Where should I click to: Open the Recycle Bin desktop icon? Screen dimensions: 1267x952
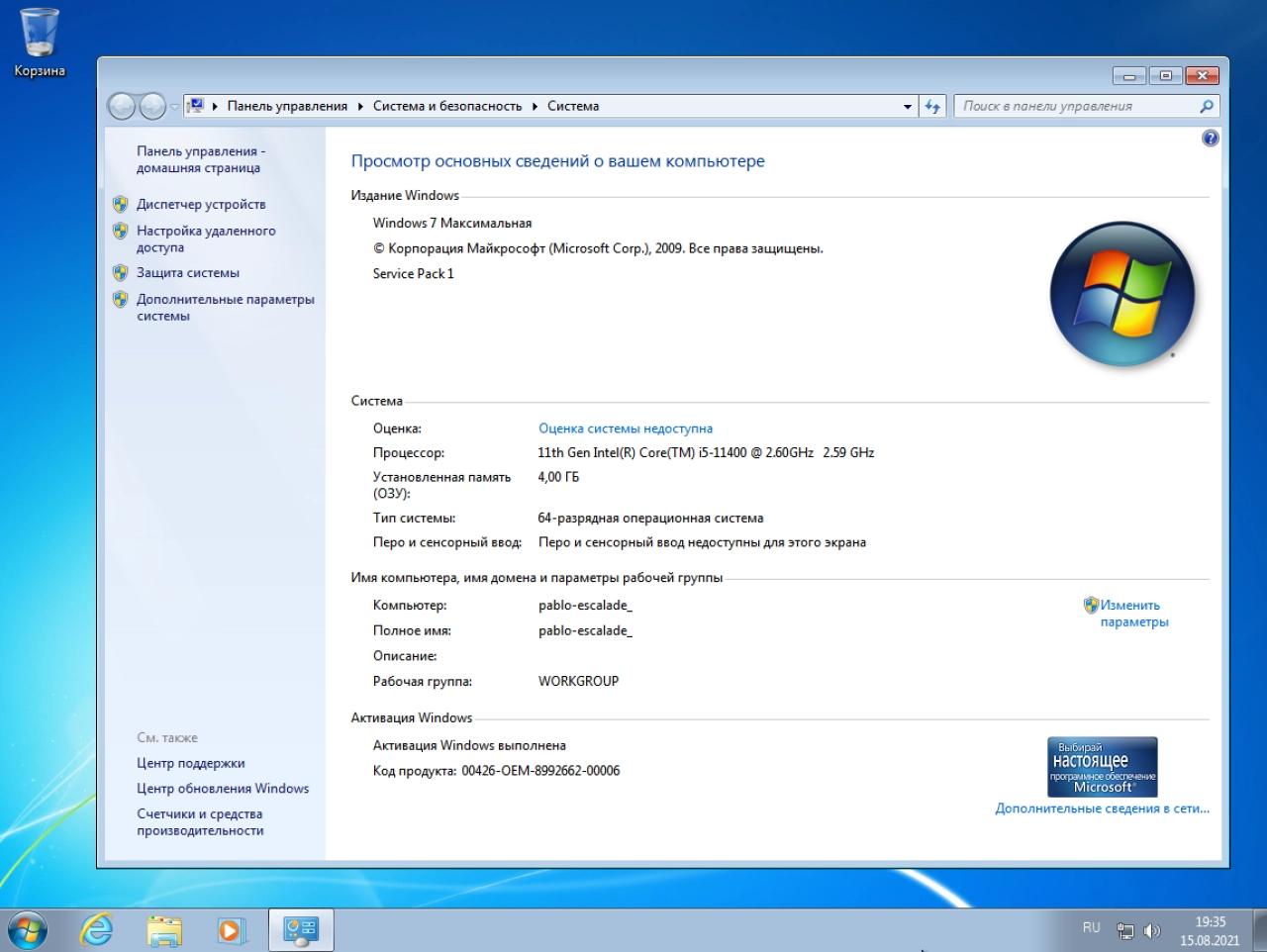40,42
